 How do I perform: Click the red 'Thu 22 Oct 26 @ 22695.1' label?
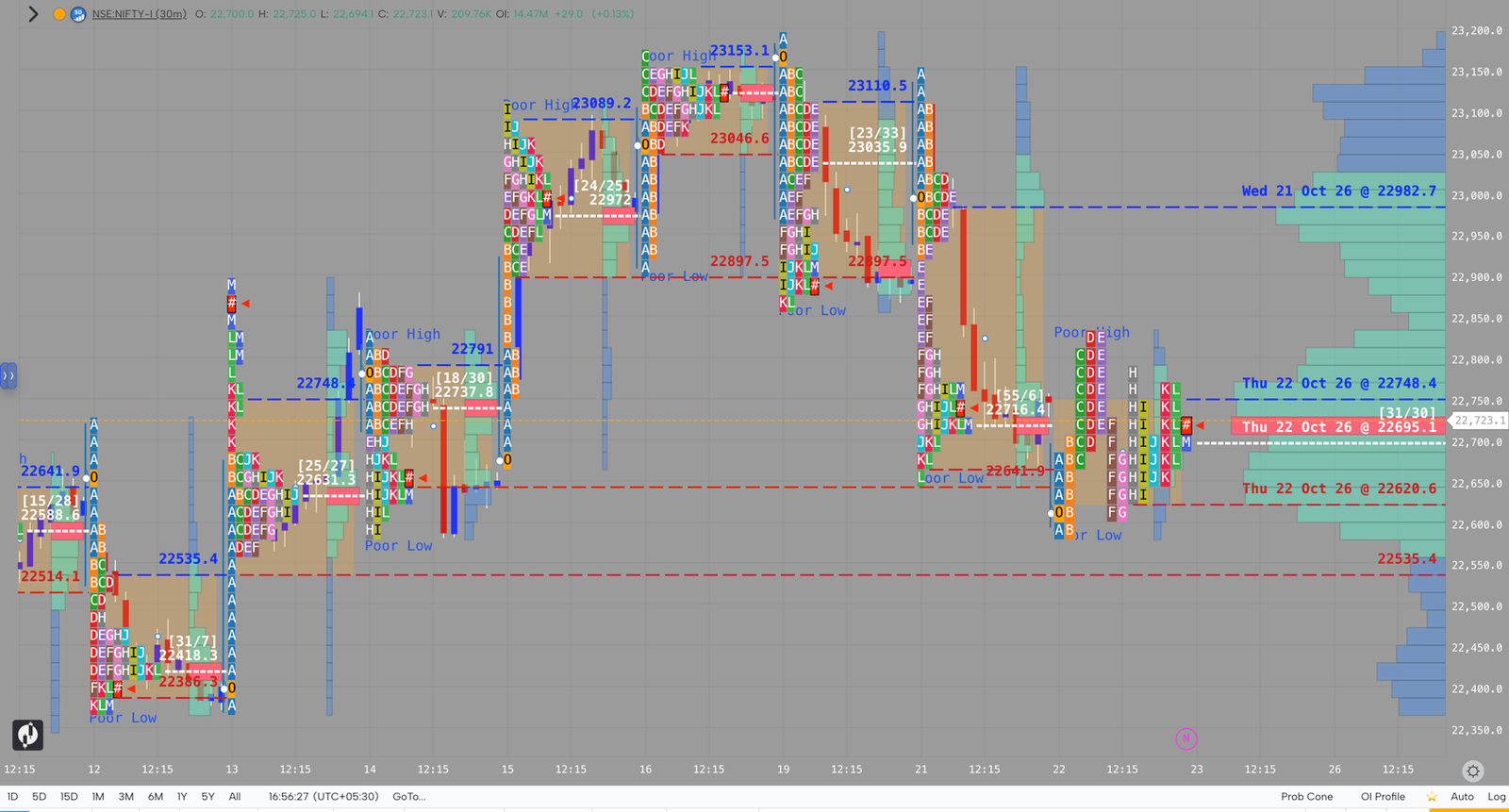click(1338, 427)
